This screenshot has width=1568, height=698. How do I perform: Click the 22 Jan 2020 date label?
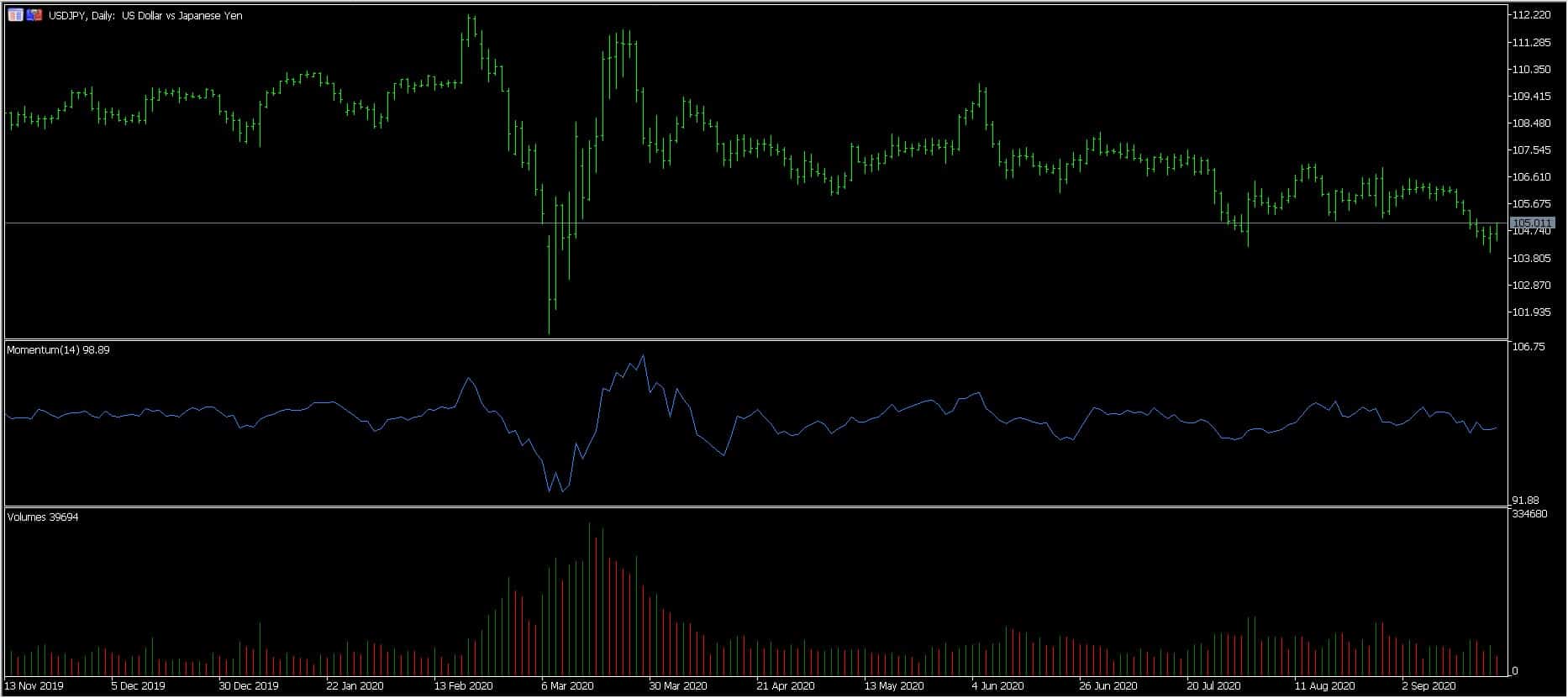pyautogui.click(x=355, y=685)
